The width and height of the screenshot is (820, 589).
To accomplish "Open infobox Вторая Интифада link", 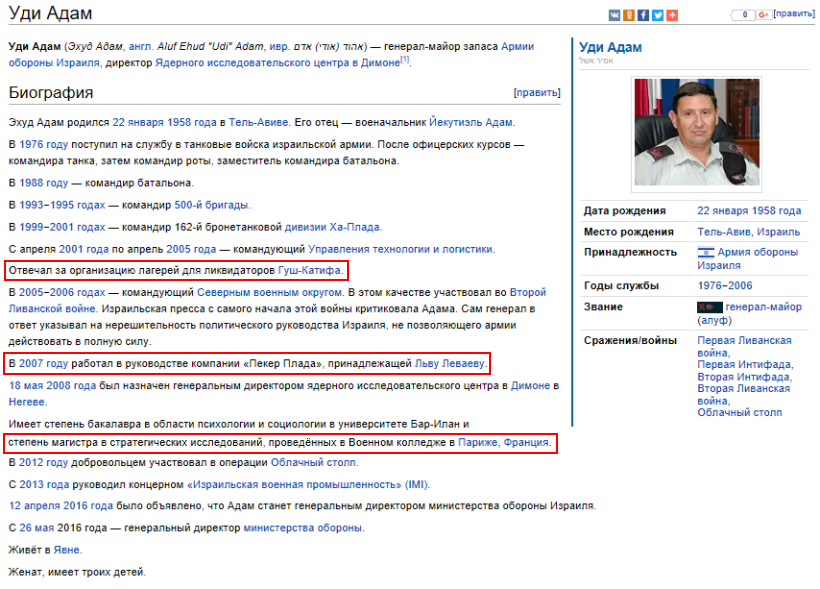I will pos(743,377).
